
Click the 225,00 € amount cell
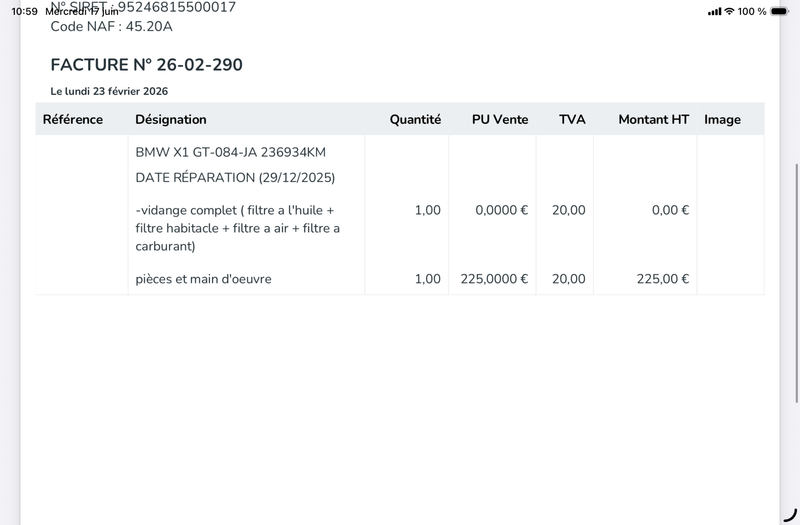[663, 279]
